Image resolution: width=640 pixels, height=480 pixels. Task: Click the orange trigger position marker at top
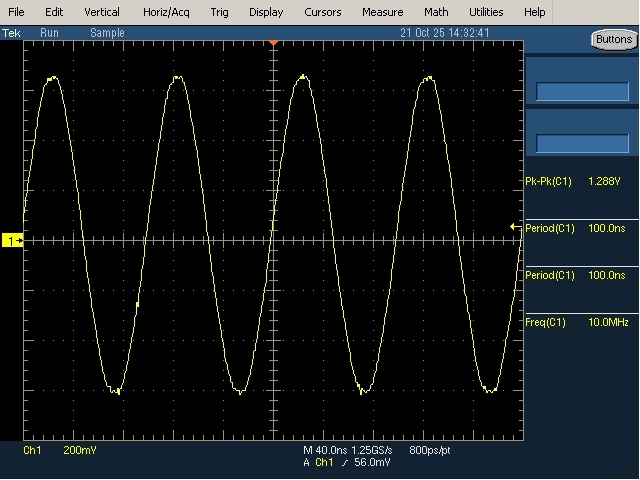pos(272,43)
